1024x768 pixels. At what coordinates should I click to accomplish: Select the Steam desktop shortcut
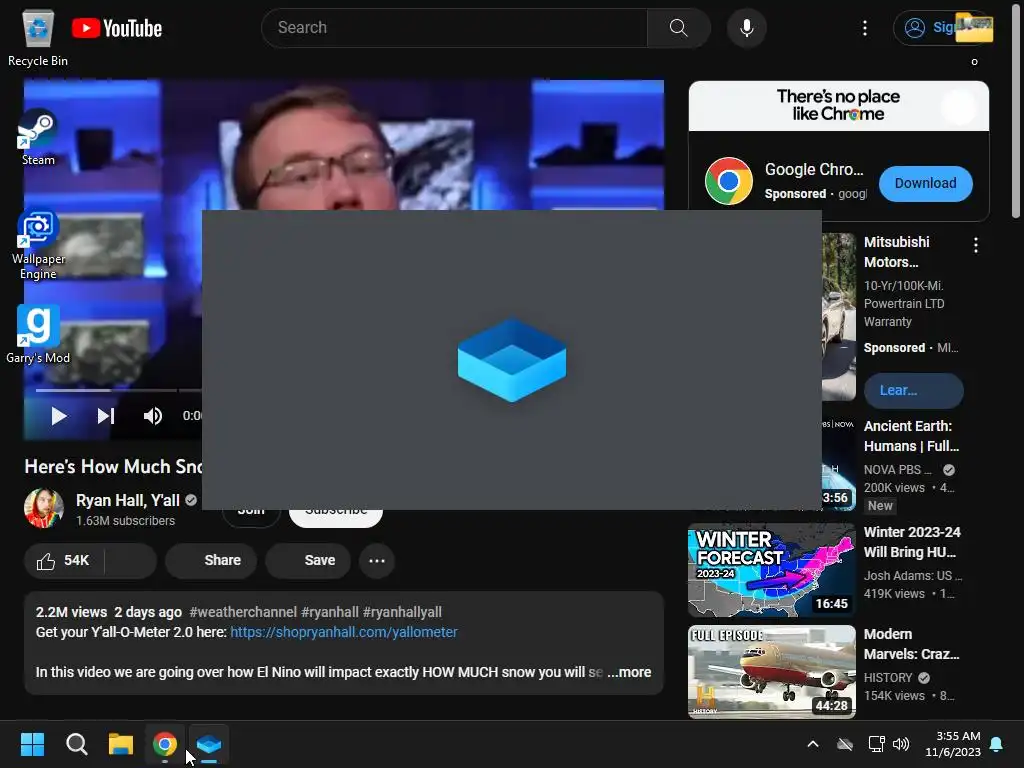38,138
